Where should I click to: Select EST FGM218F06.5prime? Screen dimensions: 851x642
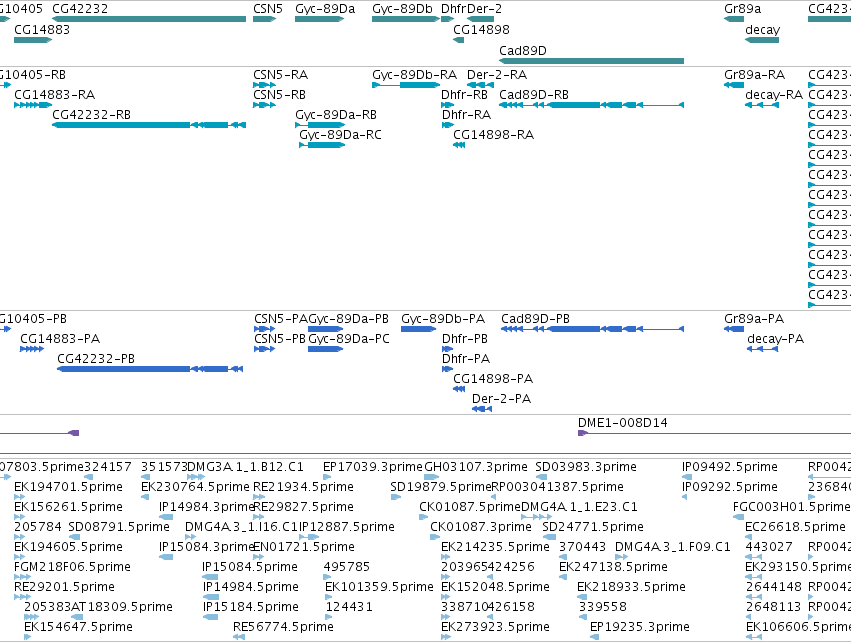pyautogui.click(x=21, y=577)
